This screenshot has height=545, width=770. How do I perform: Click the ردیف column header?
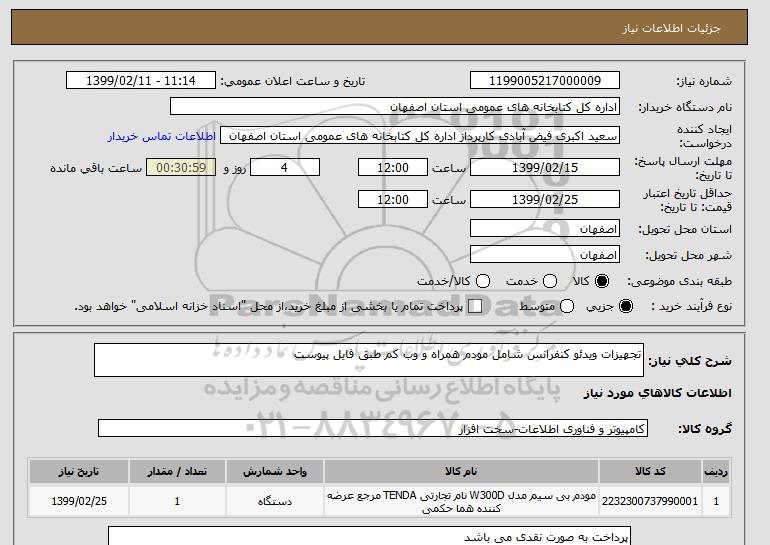(x=716, y=471)
